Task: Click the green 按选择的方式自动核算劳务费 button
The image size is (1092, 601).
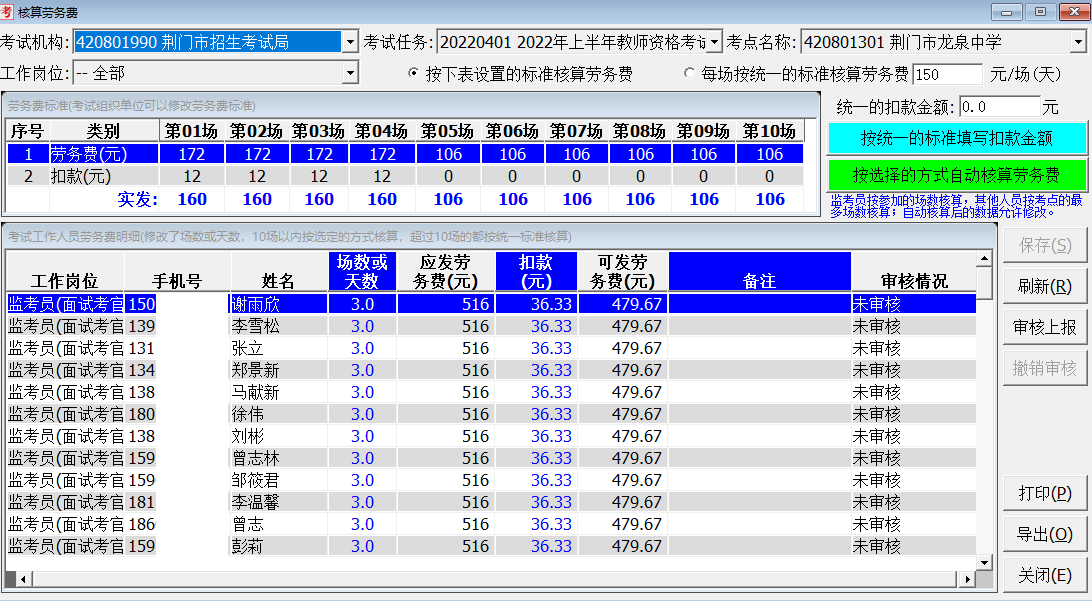Action: point(957,174)
